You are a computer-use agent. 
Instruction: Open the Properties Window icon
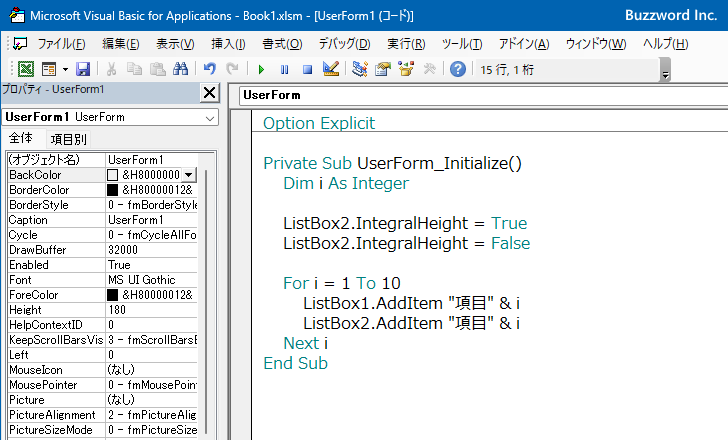tap(383, 69)
